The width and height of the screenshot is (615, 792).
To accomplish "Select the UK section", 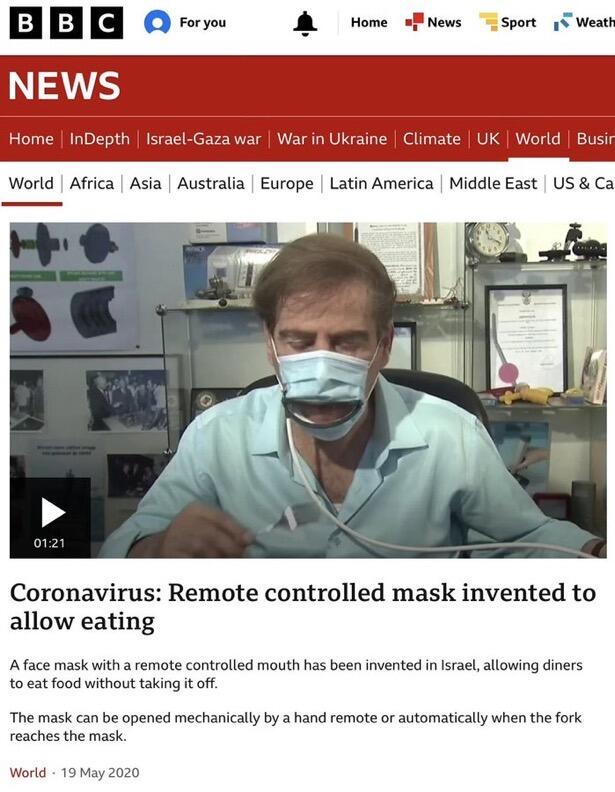I will click(x=488, y=138).
